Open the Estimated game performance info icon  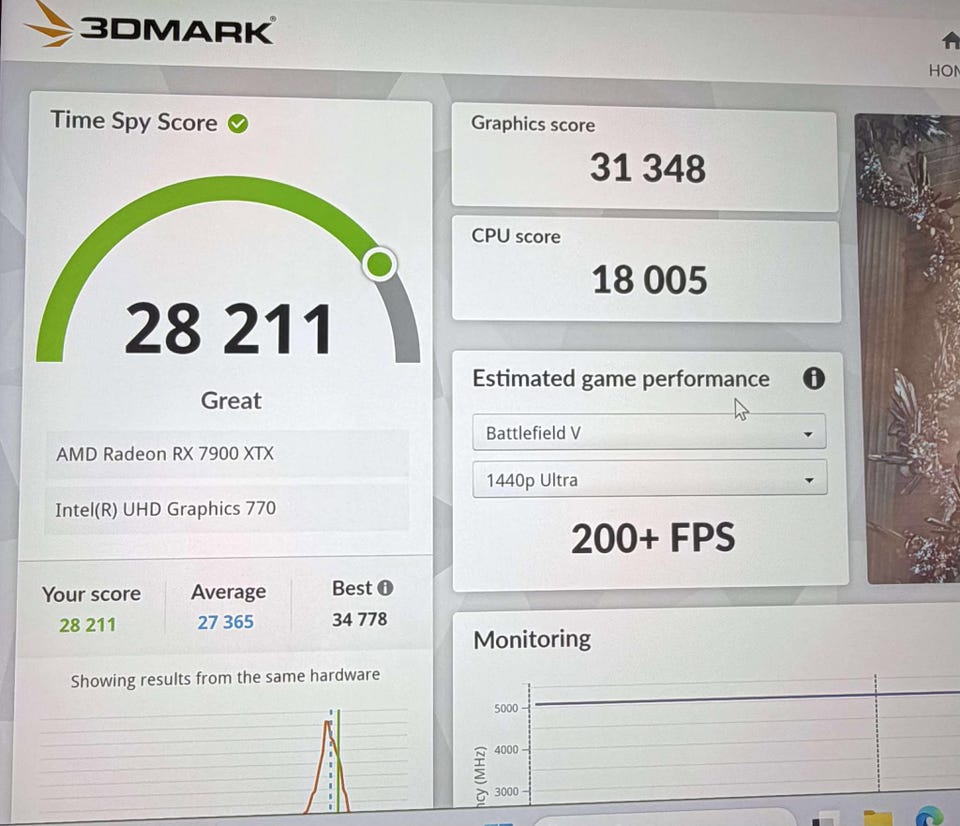pyautogui.click(x=814, y=378)
